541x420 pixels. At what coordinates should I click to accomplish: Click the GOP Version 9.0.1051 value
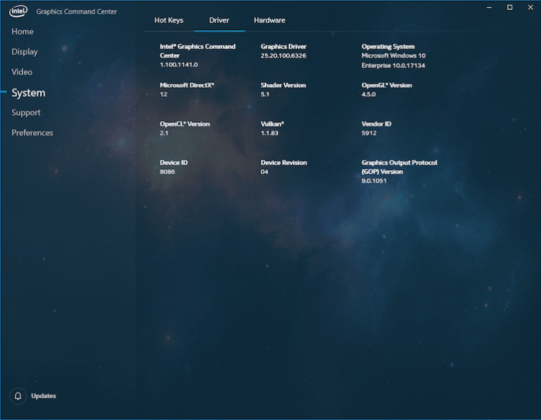(x=374, y=180)
